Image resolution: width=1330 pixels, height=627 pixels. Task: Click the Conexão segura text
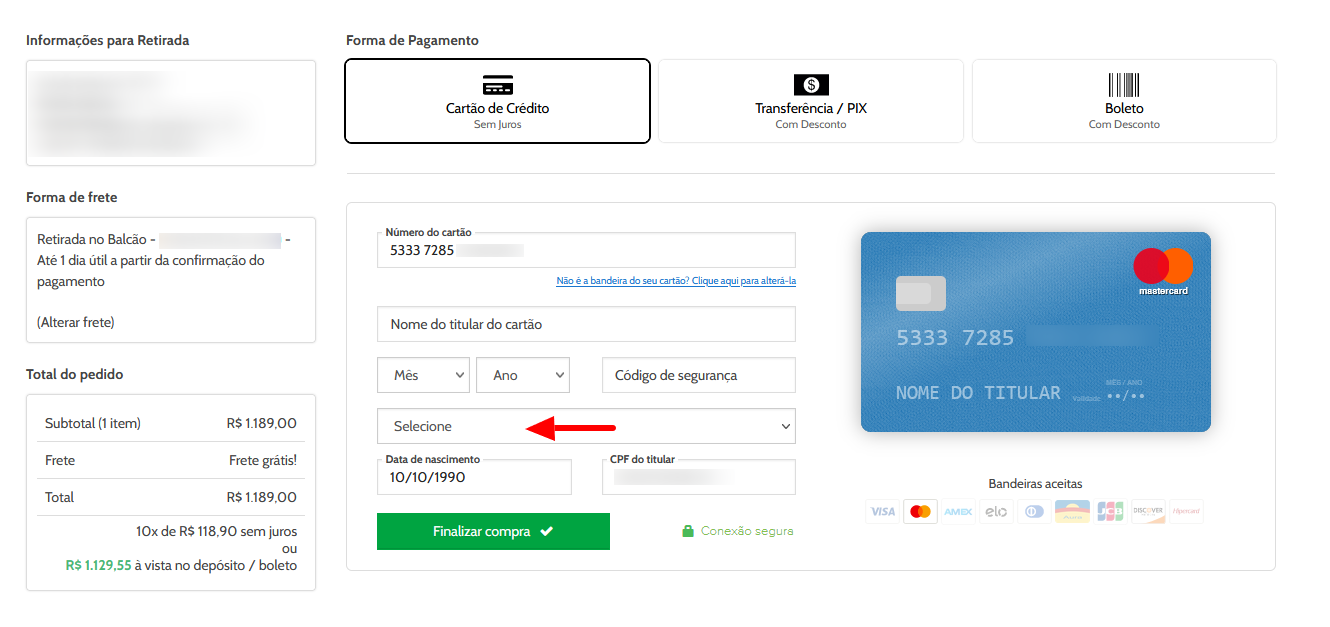[x=747, y=531]
